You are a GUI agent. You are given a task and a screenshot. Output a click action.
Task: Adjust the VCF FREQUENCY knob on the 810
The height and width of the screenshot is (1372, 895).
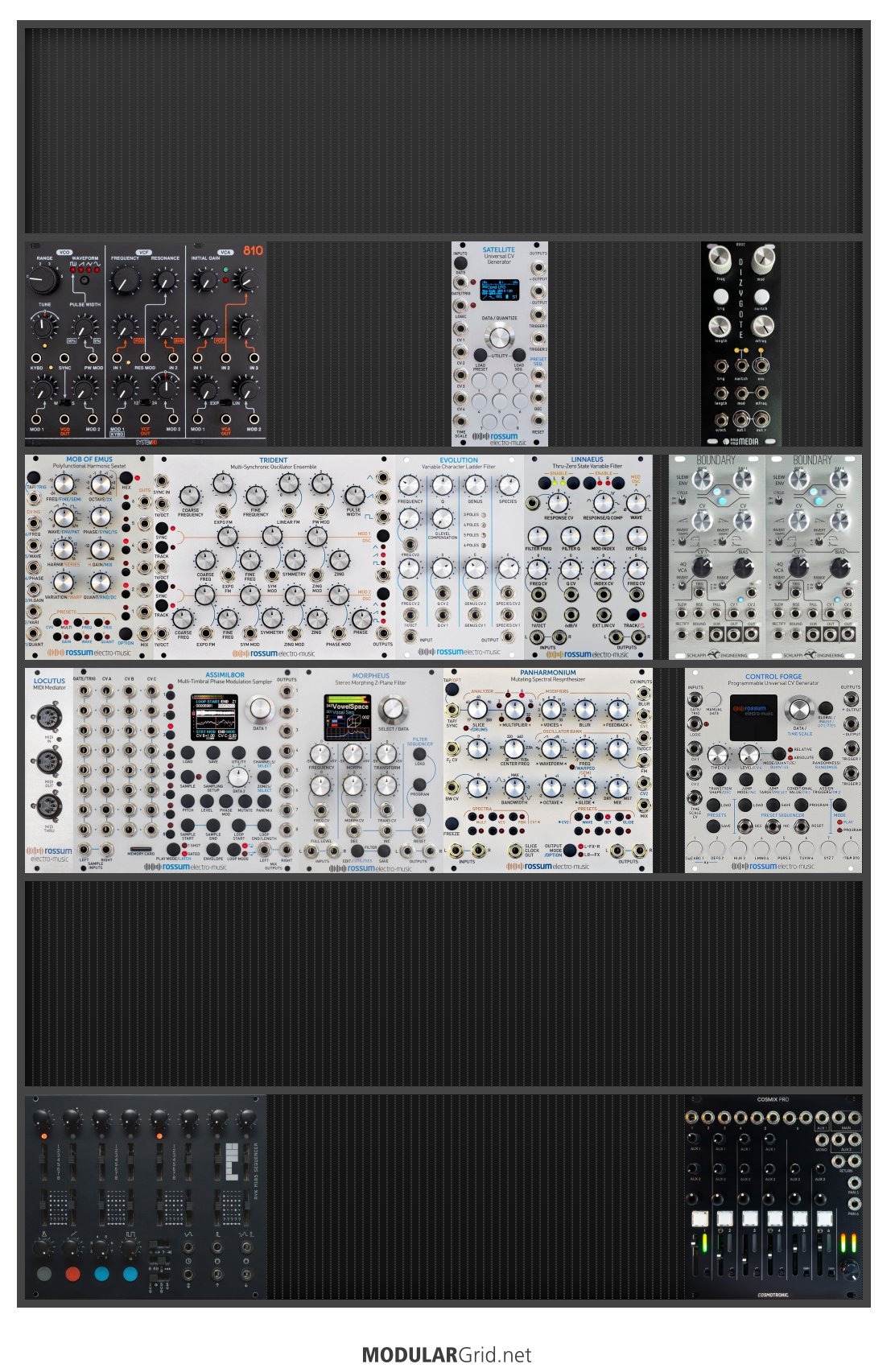[x=124, y=281]
